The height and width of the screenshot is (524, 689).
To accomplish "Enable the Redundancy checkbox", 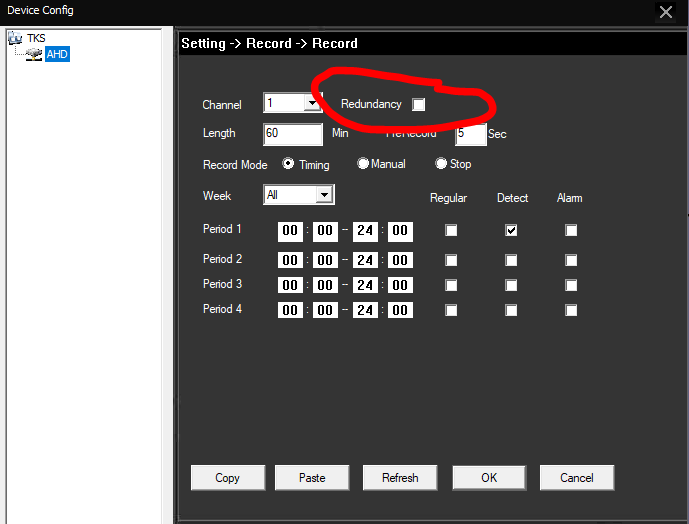I will pos(419,104).
